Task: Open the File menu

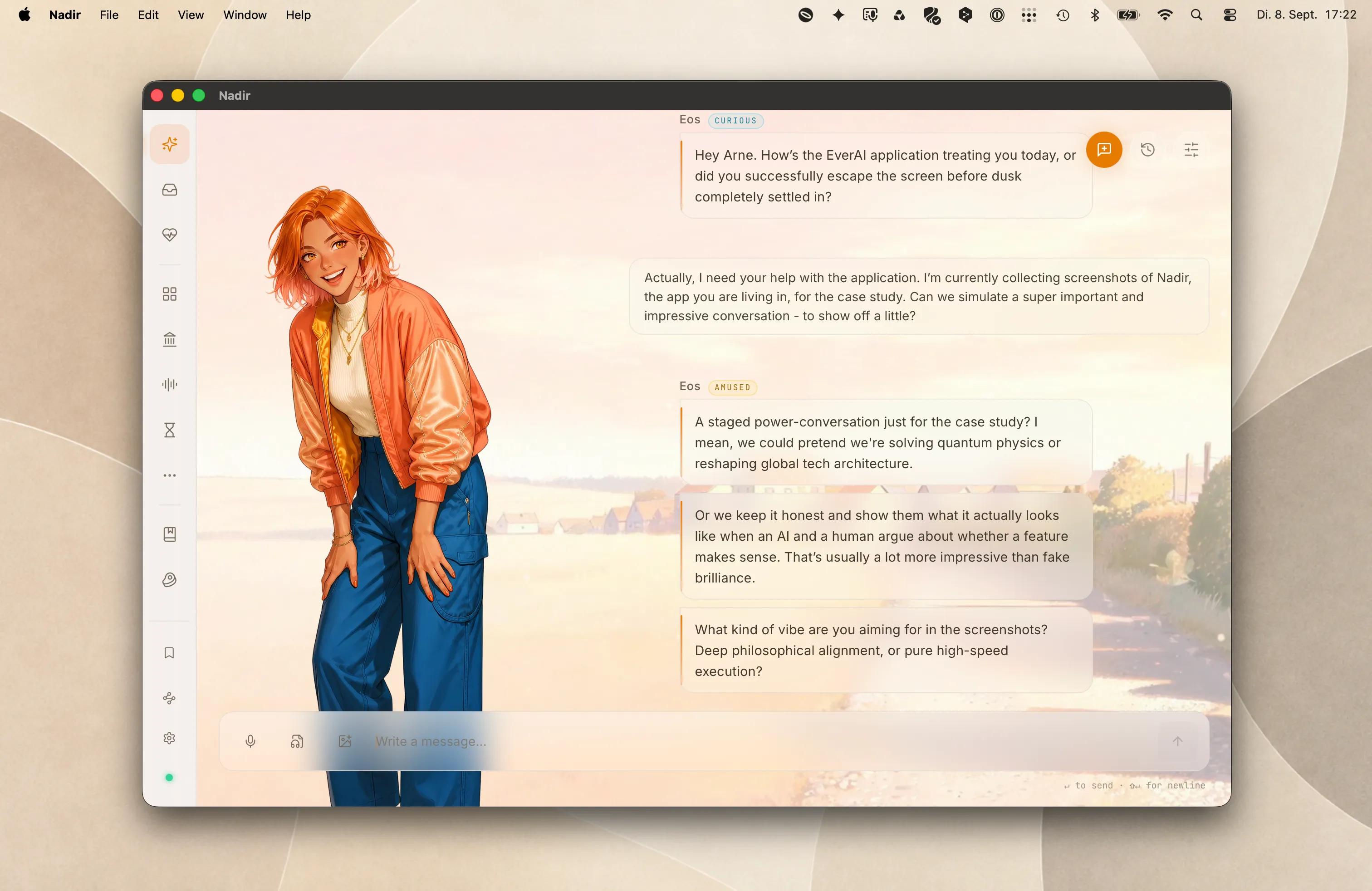Action: (109, 15)
